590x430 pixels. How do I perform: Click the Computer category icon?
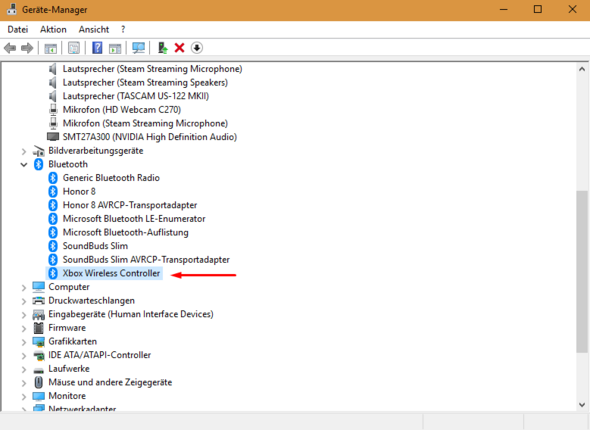coord(38,287)
